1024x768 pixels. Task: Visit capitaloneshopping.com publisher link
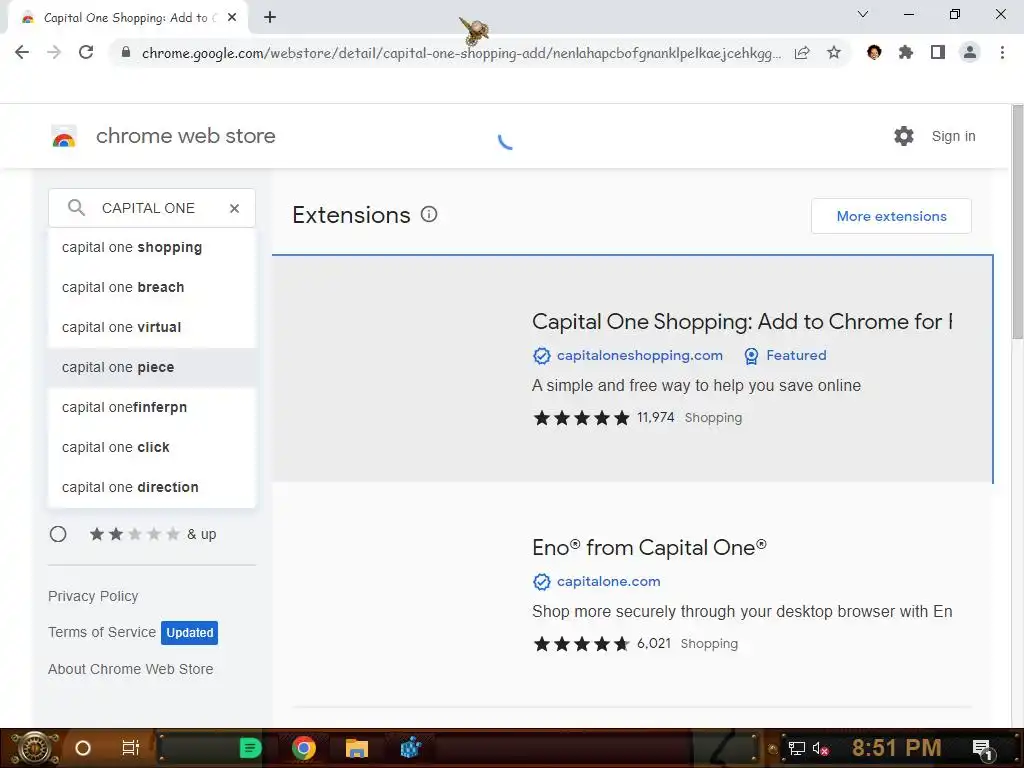coord(639,355)
